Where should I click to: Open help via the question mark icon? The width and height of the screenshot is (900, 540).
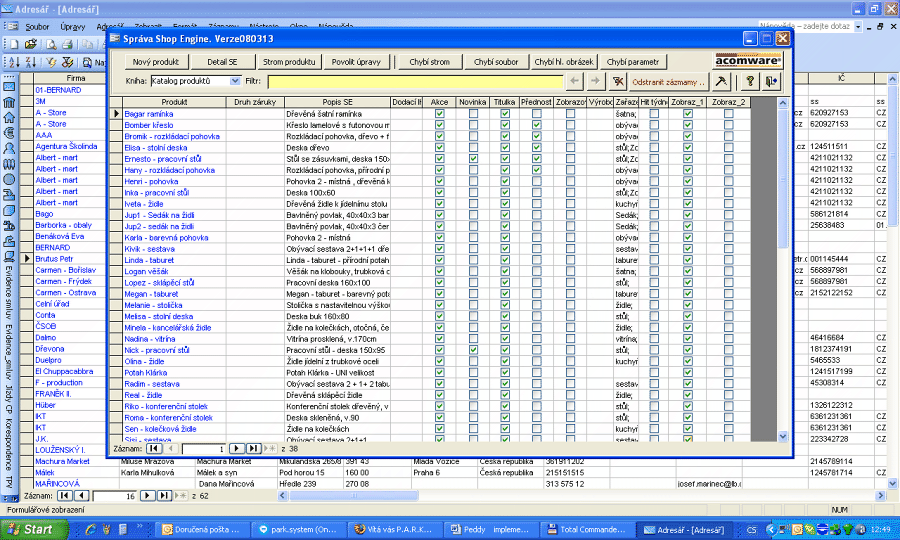(750, 81)
